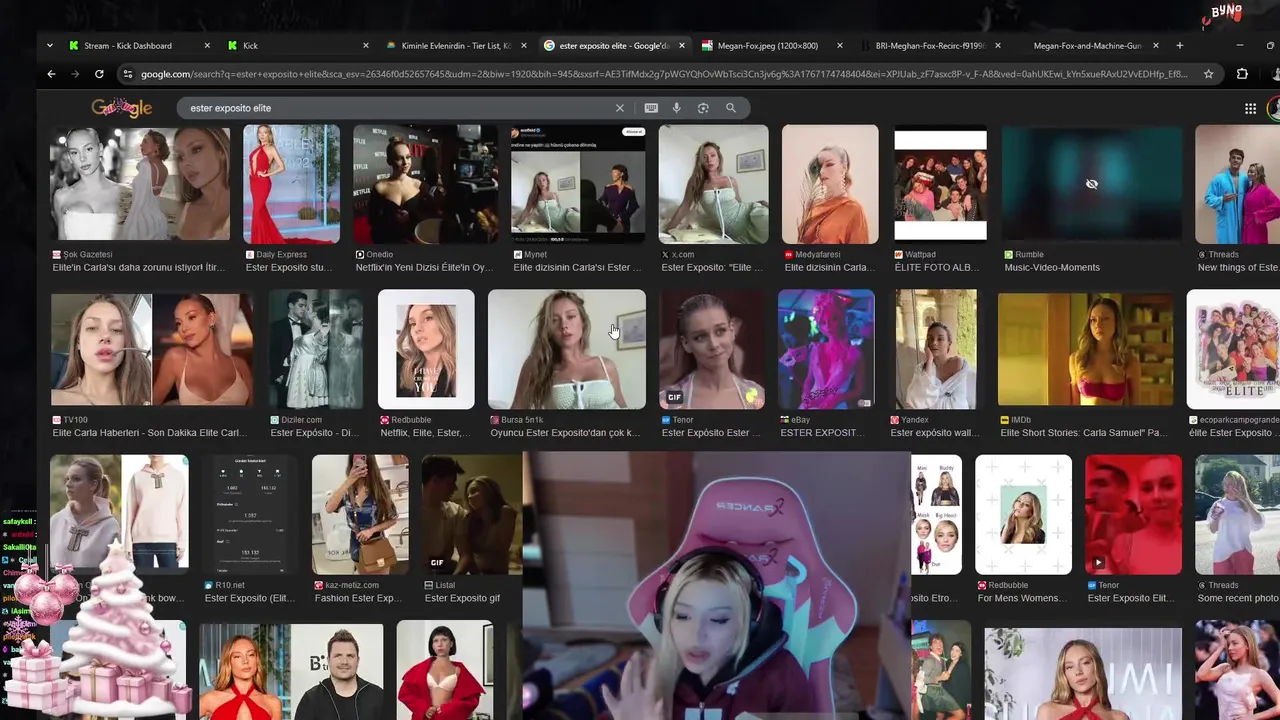
Task: Open Yandex Ester expósito wallpaper image
Action: [936, 349]
